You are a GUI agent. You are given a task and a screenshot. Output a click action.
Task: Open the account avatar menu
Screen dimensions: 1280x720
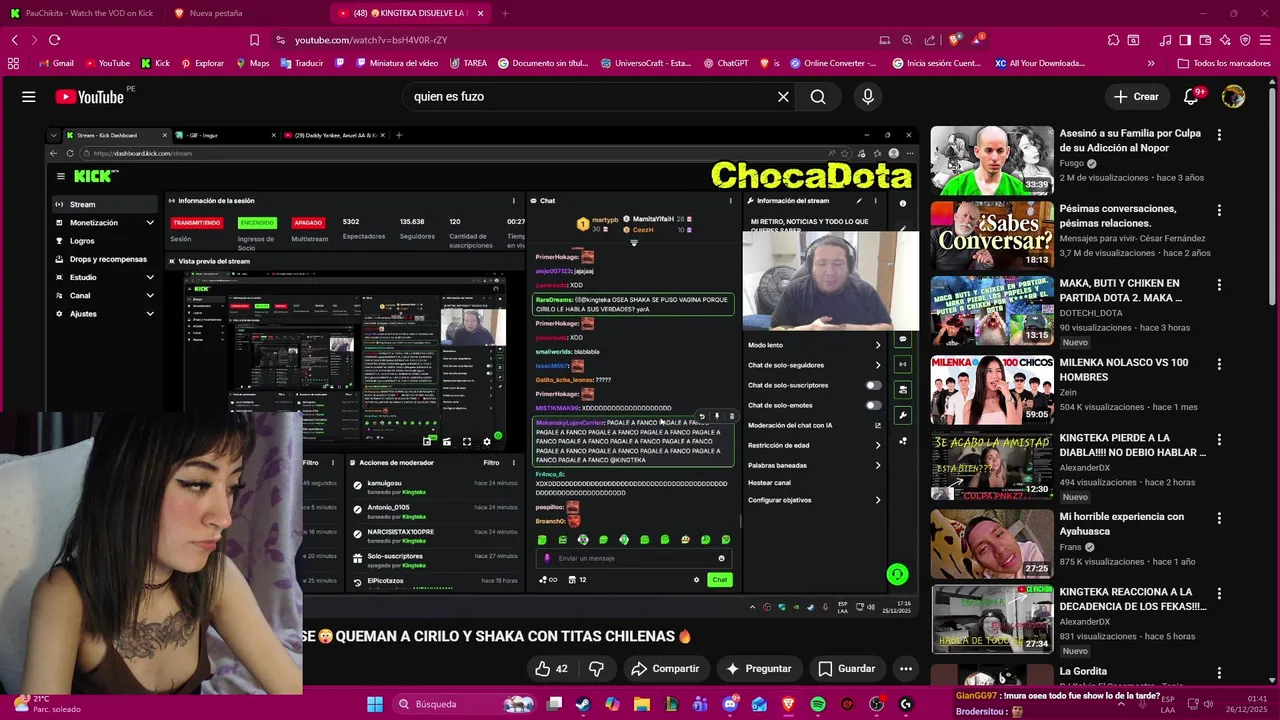click(1233, 97)
